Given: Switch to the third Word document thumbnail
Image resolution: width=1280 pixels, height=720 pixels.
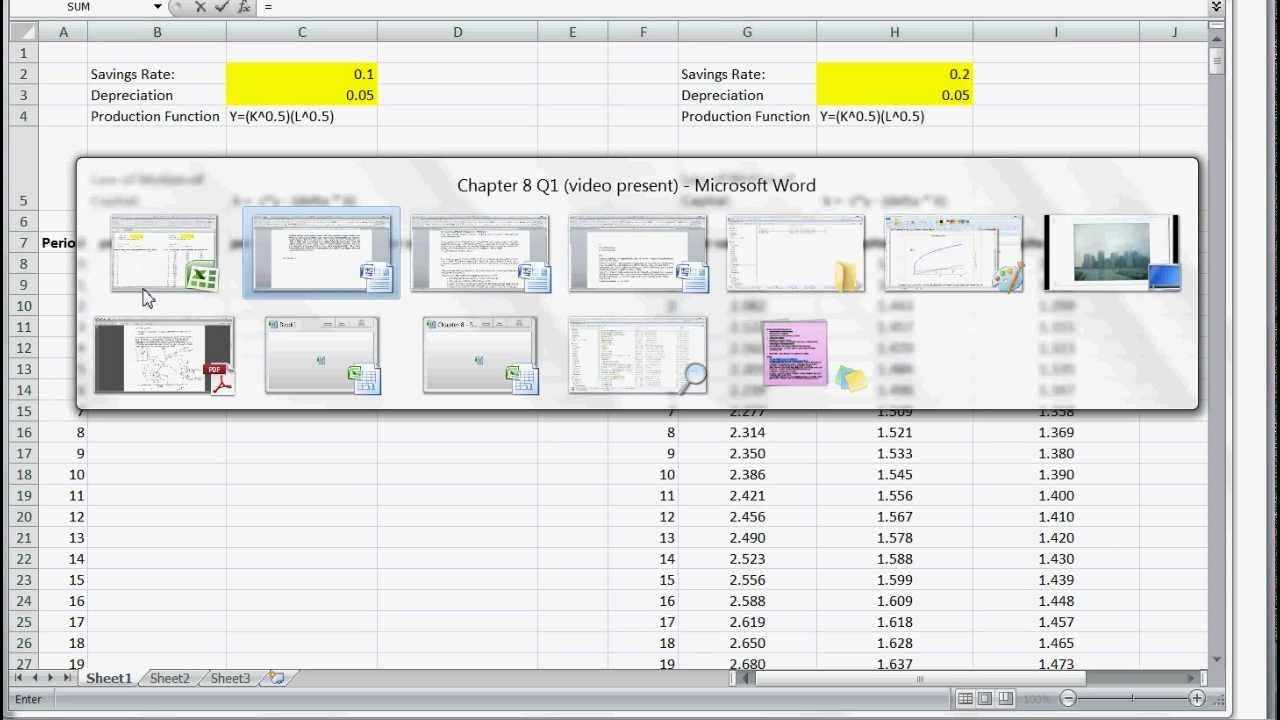Looking at the screenshot, I should 638,253.
